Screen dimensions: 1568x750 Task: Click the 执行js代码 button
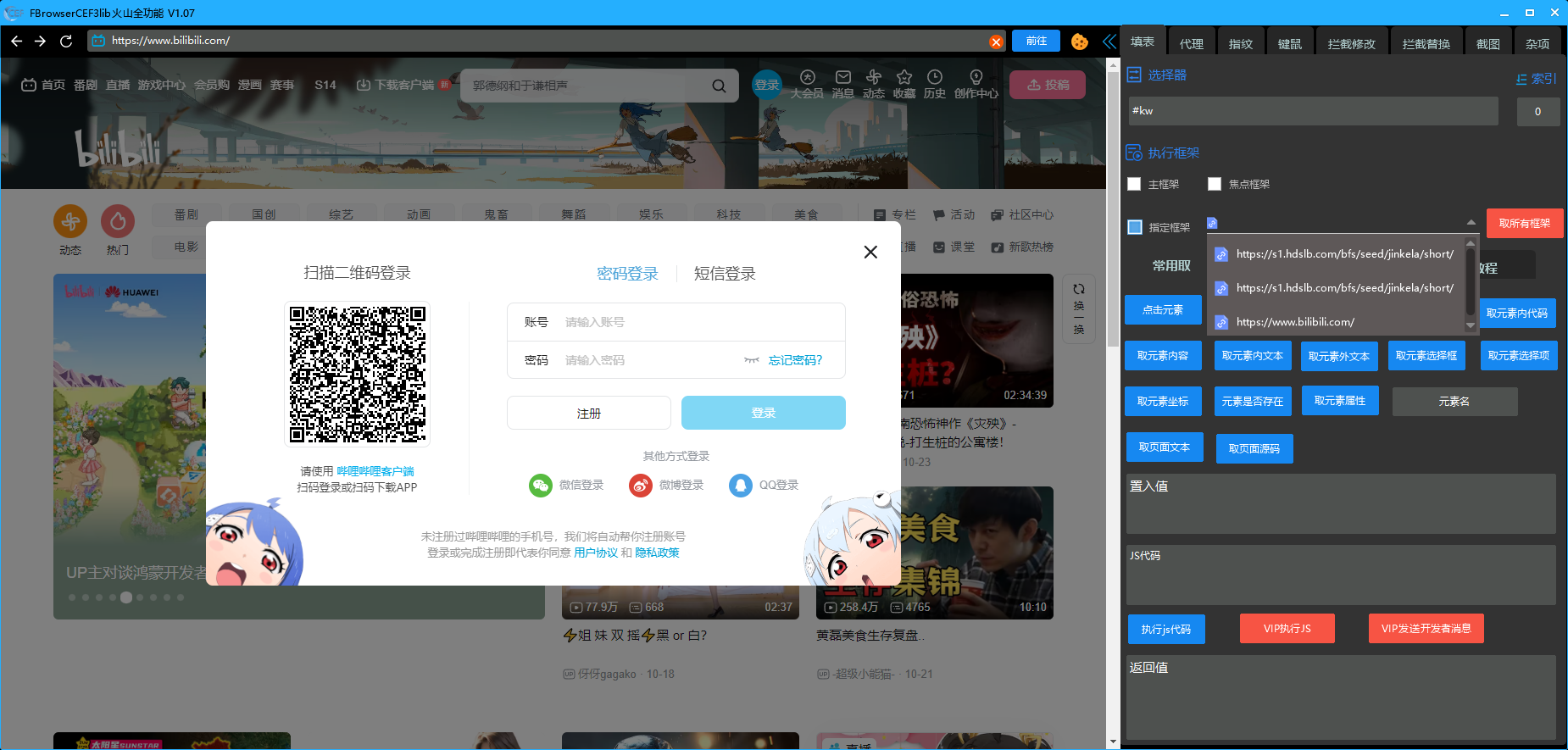point(1166,629)
